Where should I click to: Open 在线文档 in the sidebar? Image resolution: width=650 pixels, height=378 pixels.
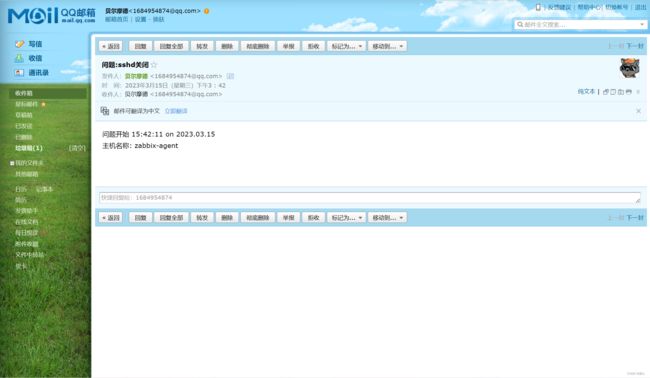[x=27, y=222]
